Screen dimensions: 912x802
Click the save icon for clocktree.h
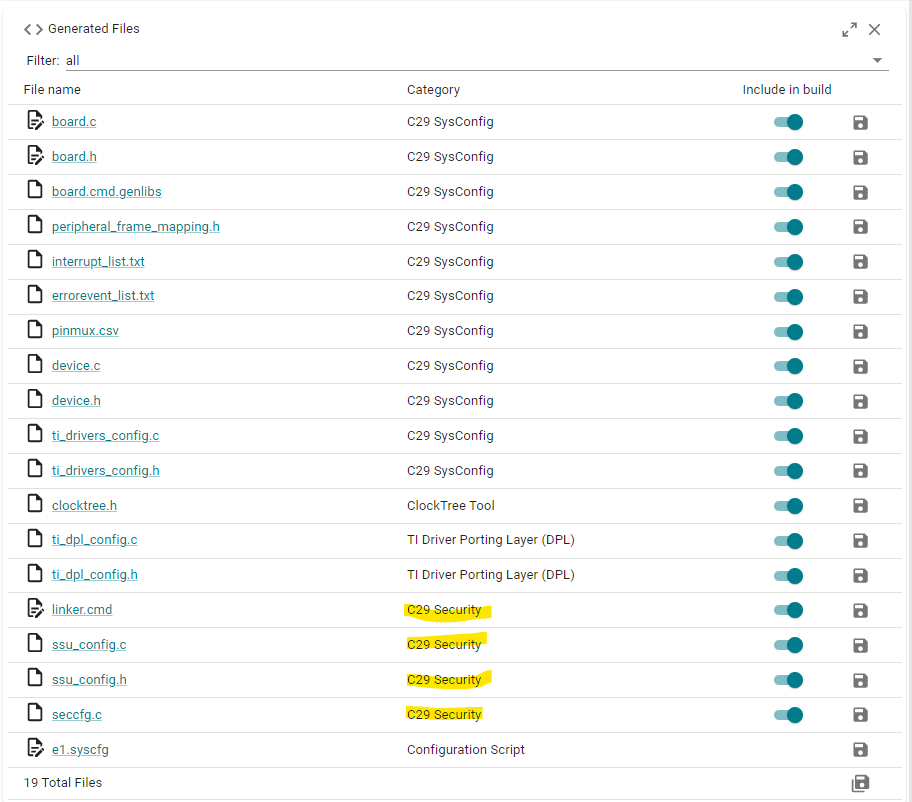click(x=860, y=505)
